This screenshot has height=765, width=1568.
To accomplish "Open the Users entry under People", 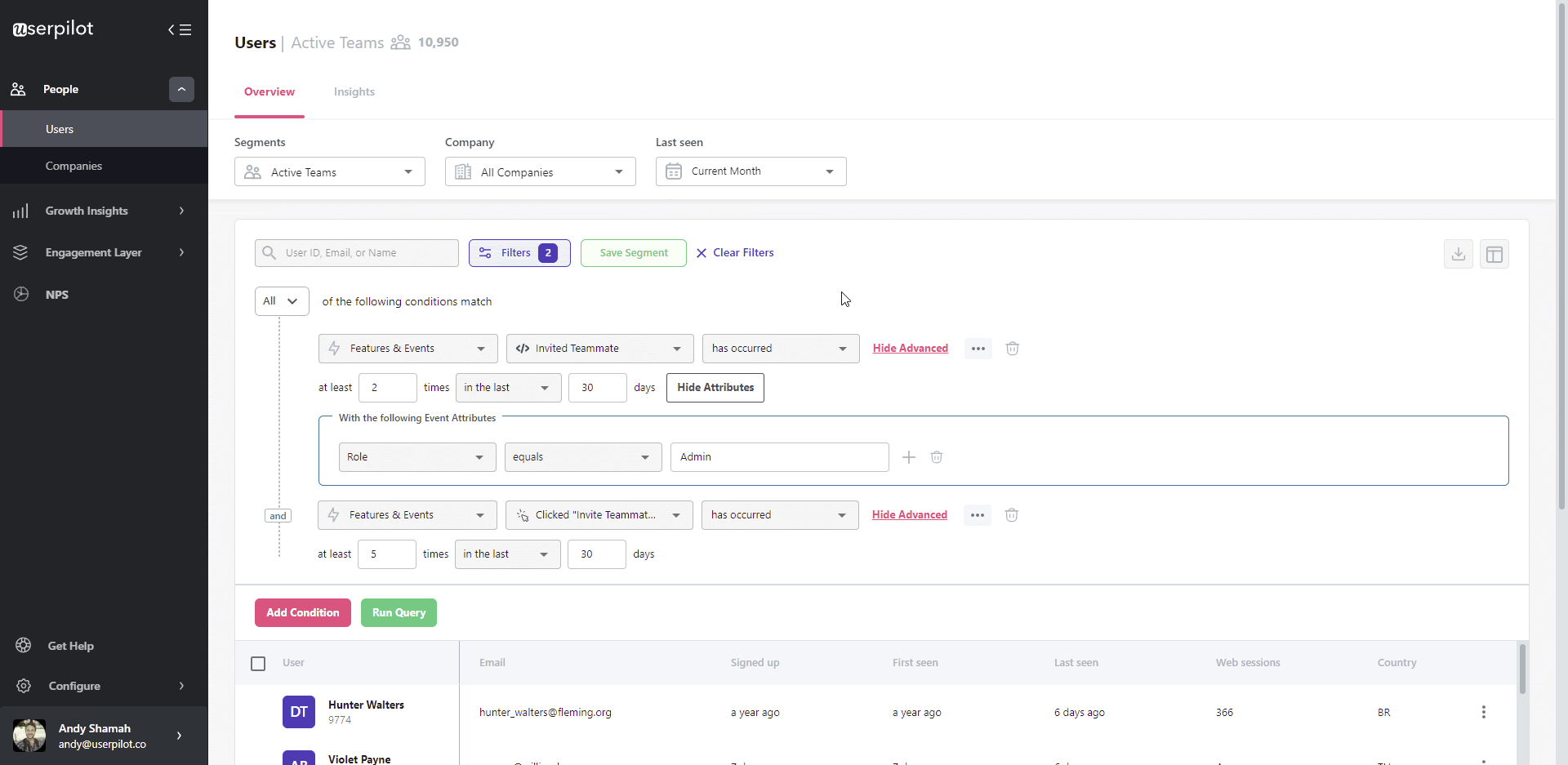I will (x=59, y=128).
